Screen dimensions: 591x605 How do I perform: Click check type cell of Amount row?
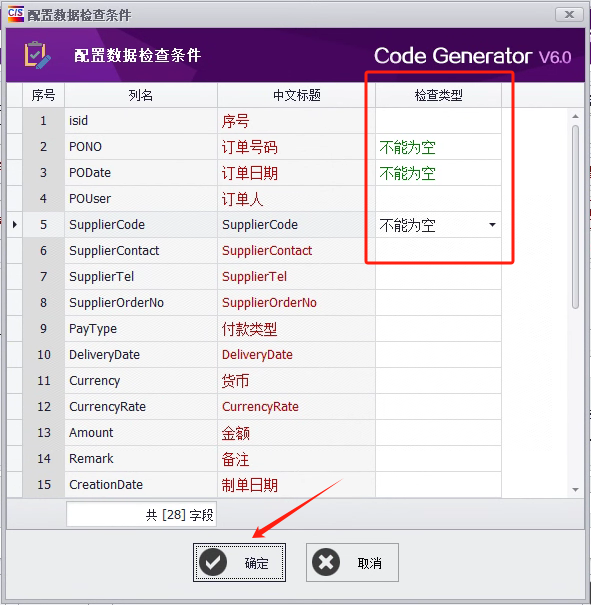(x=438, y=433)
